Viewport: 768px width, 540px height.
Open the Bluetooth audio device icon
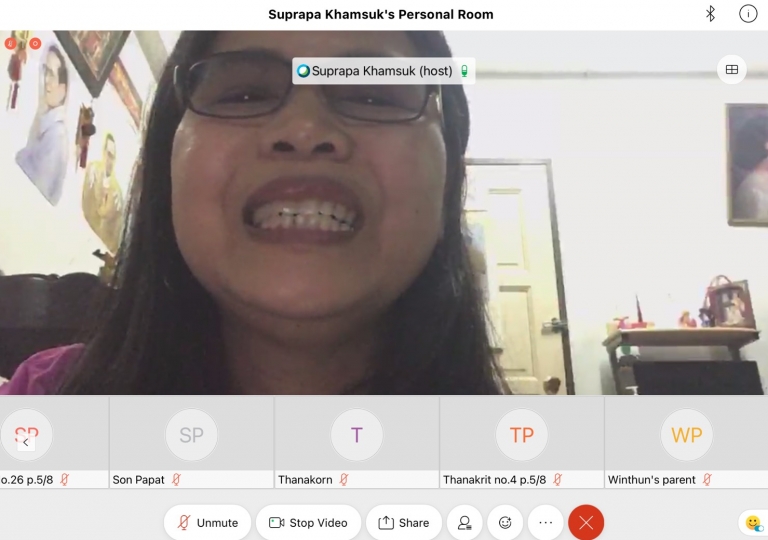pos(710,14)
